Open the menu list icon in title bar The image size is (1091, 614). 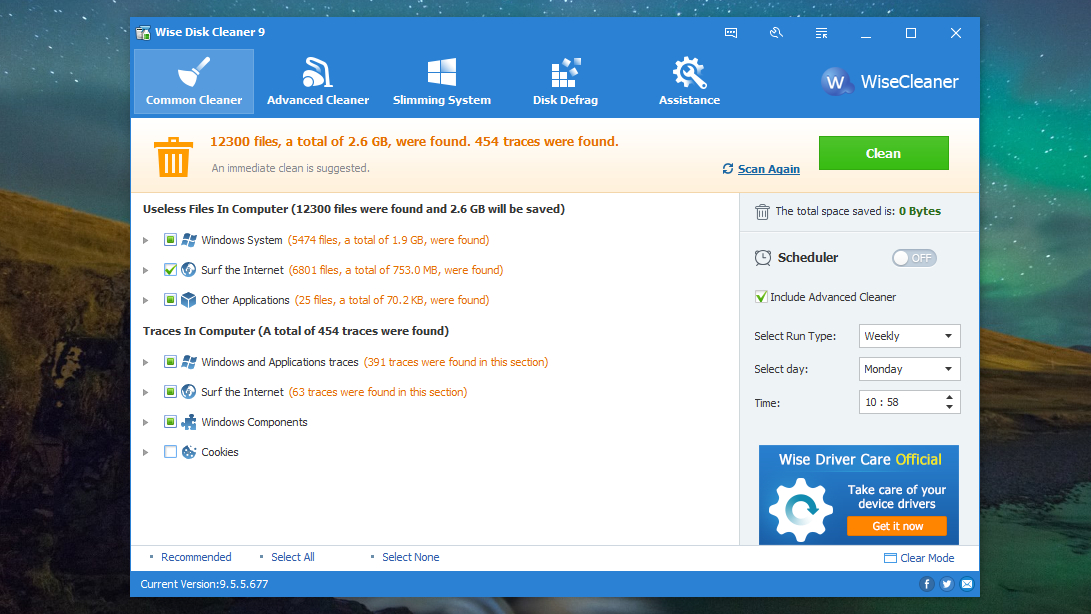[x=821, y=33]
